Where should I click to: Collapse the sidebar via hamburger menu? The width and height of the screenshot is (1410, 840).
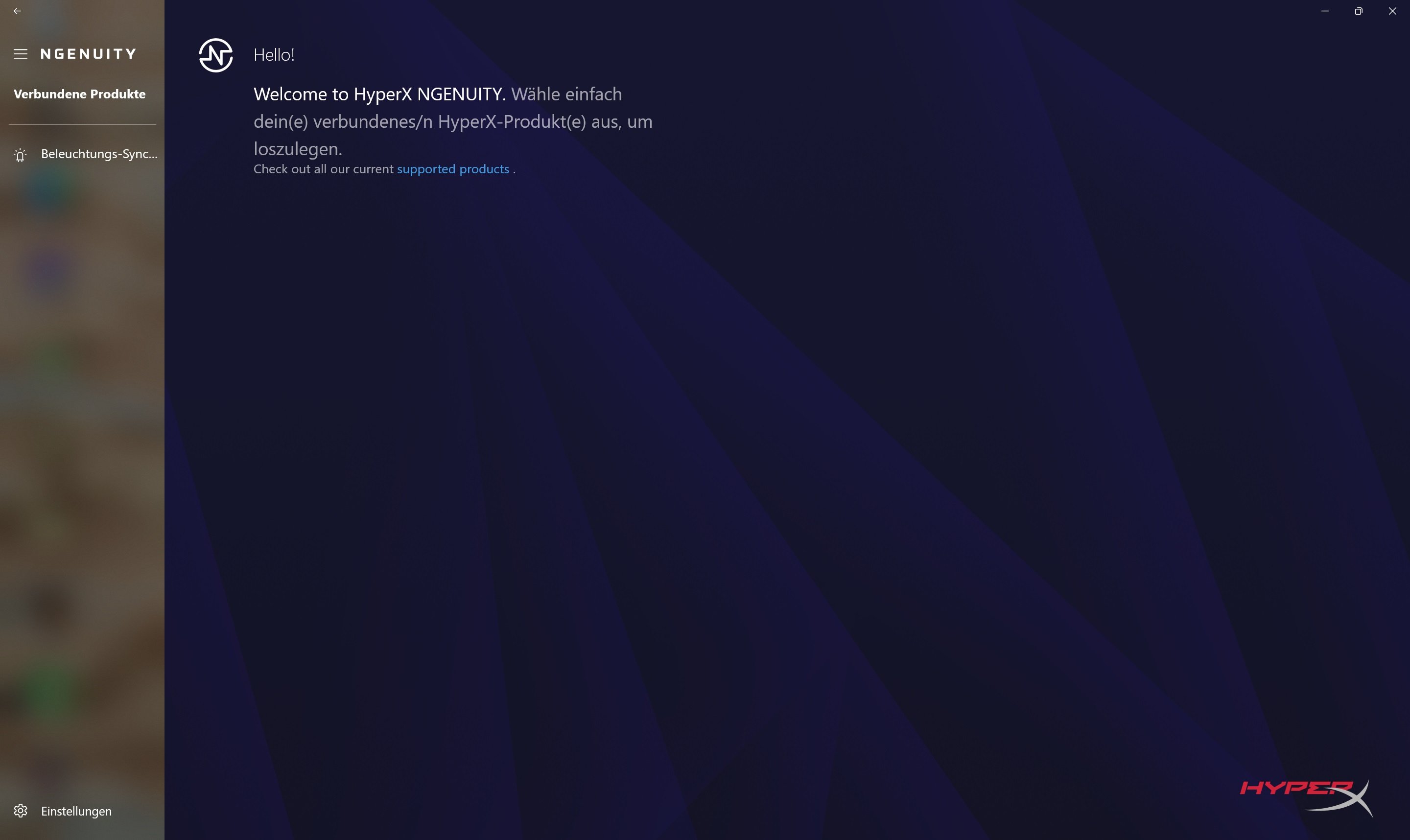(21, 54)
